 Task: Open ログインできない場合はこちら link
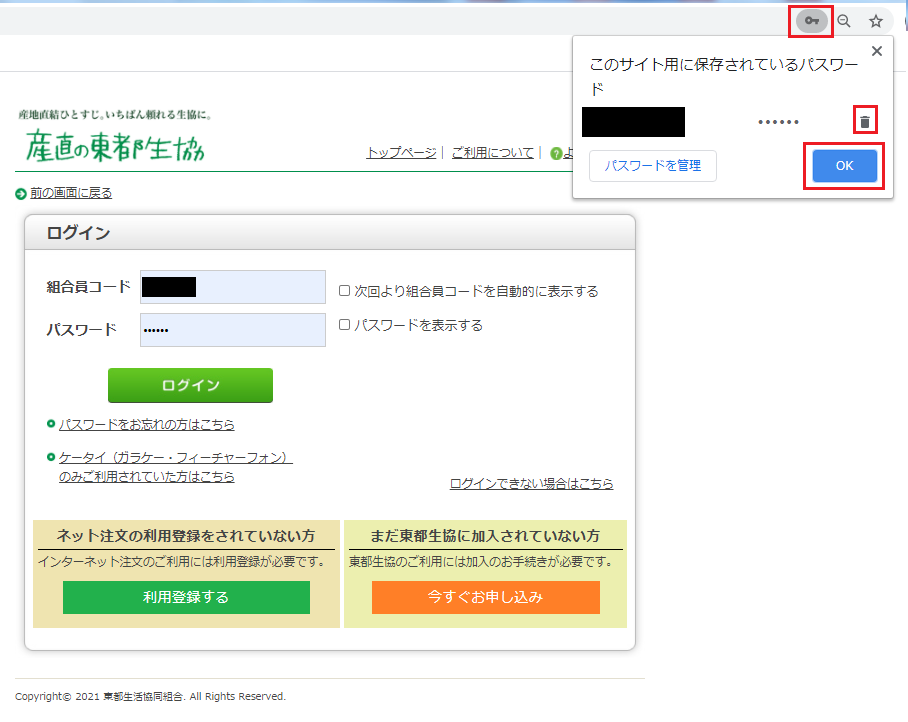click(x=532, y=483)
